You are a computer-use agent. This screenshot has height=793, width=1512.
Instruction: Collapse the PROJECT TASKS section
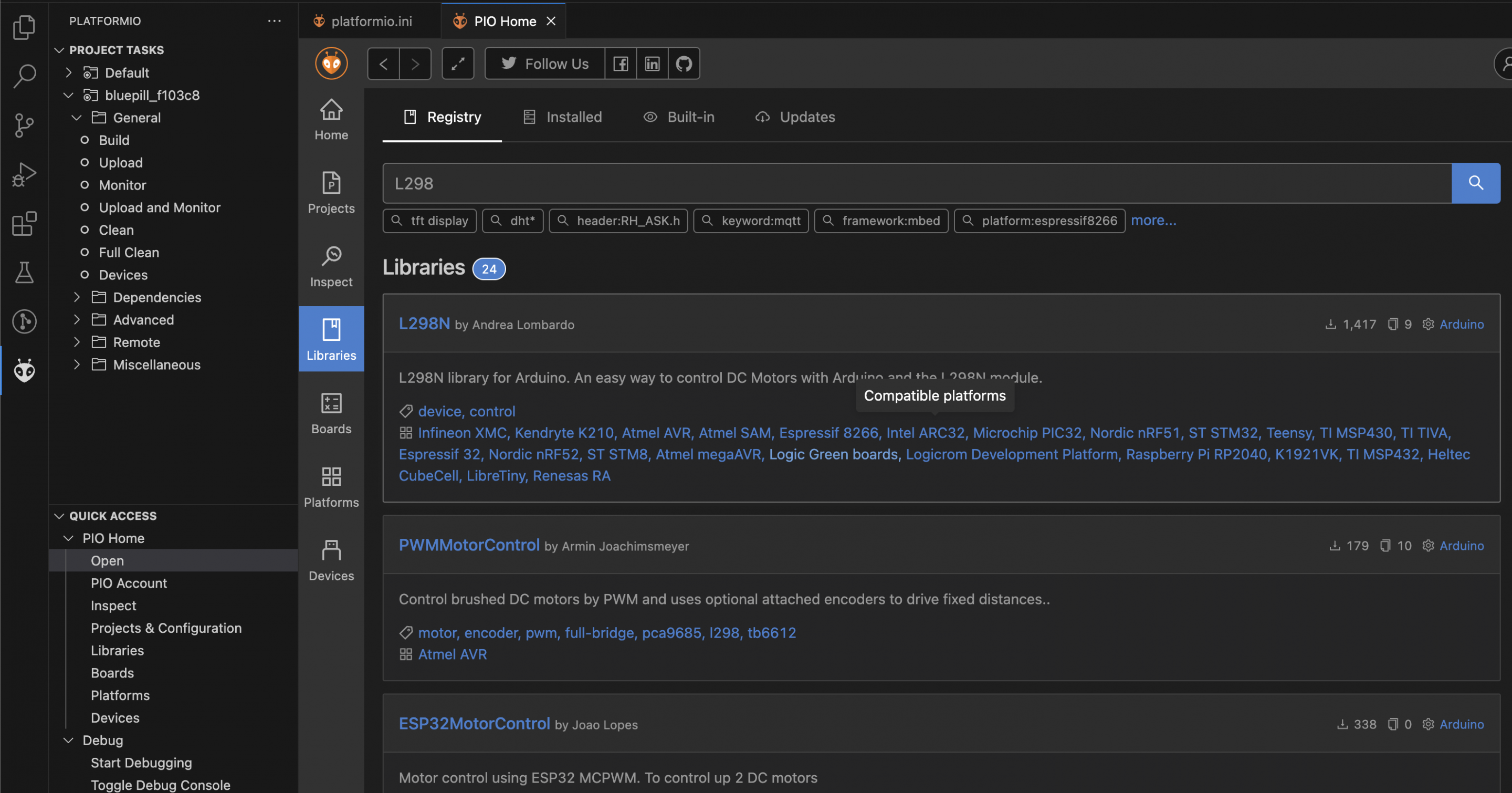coord(59,50)
